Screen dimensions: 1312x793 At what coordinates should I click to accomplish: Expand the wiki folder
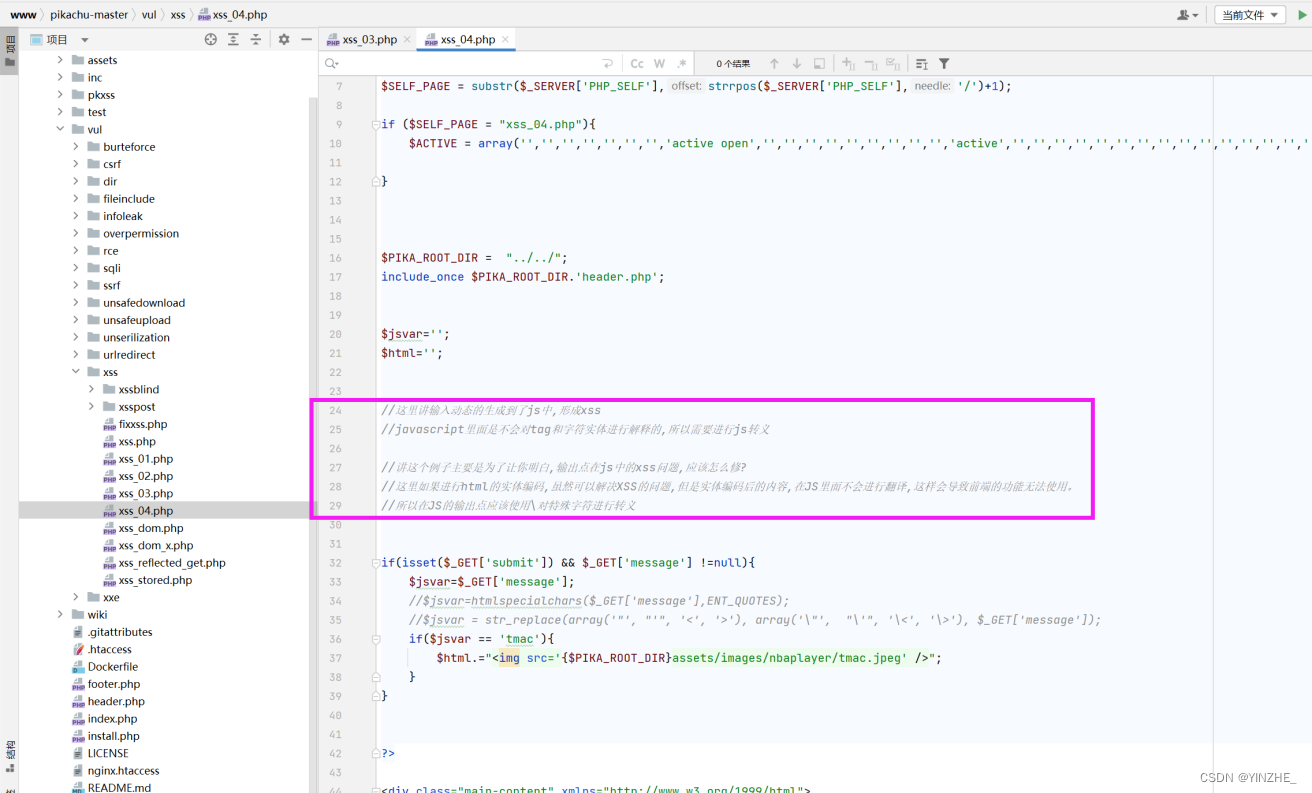(60, 615)
